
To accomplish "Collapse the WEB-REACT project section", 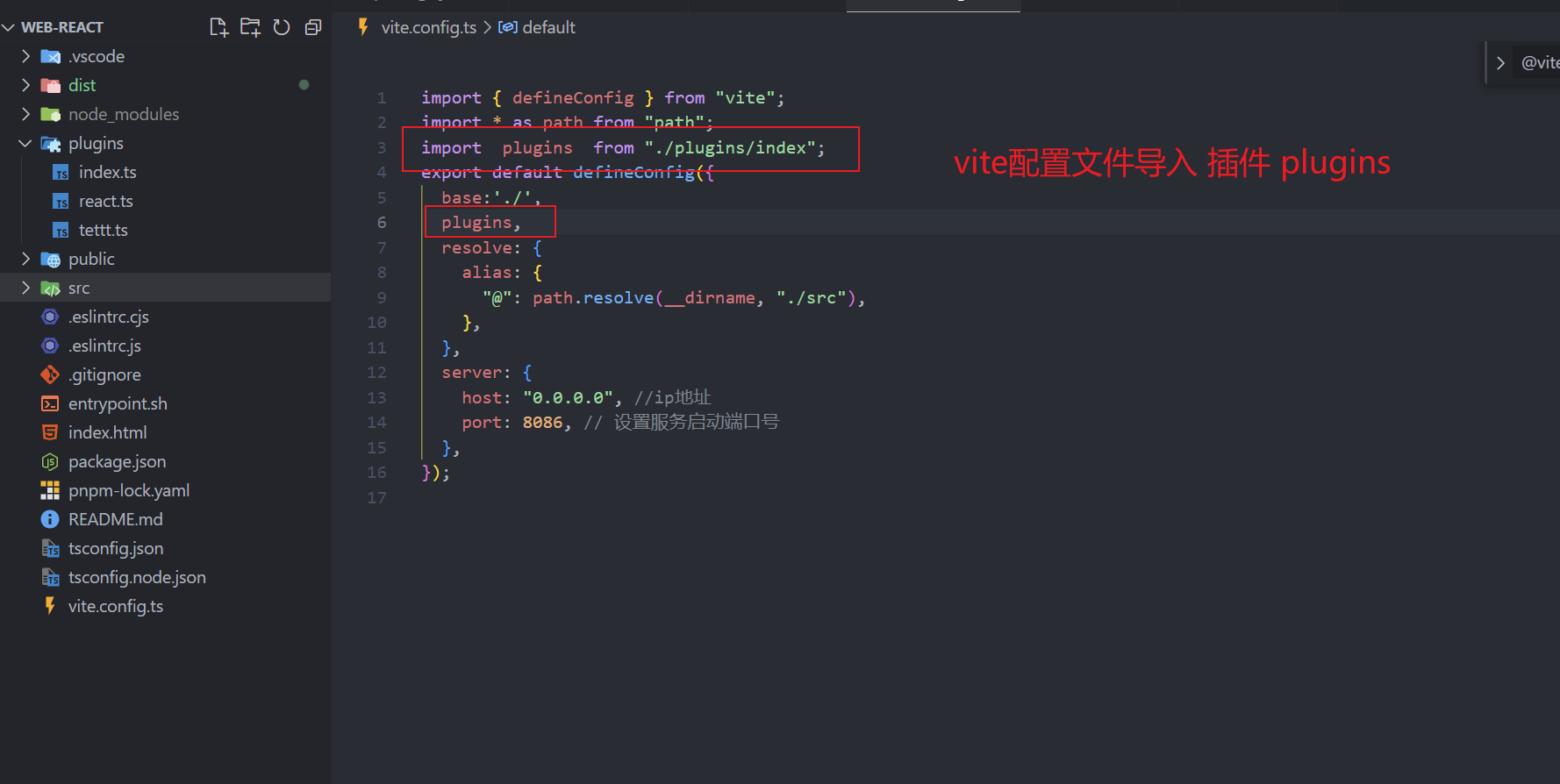I will point(9,27).
